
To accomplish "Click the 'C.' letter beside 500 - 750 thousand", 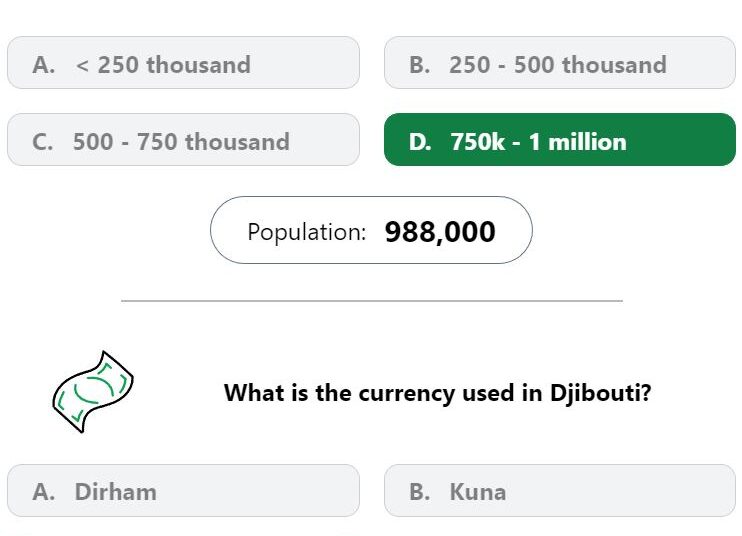I will (x=43, y=141).
